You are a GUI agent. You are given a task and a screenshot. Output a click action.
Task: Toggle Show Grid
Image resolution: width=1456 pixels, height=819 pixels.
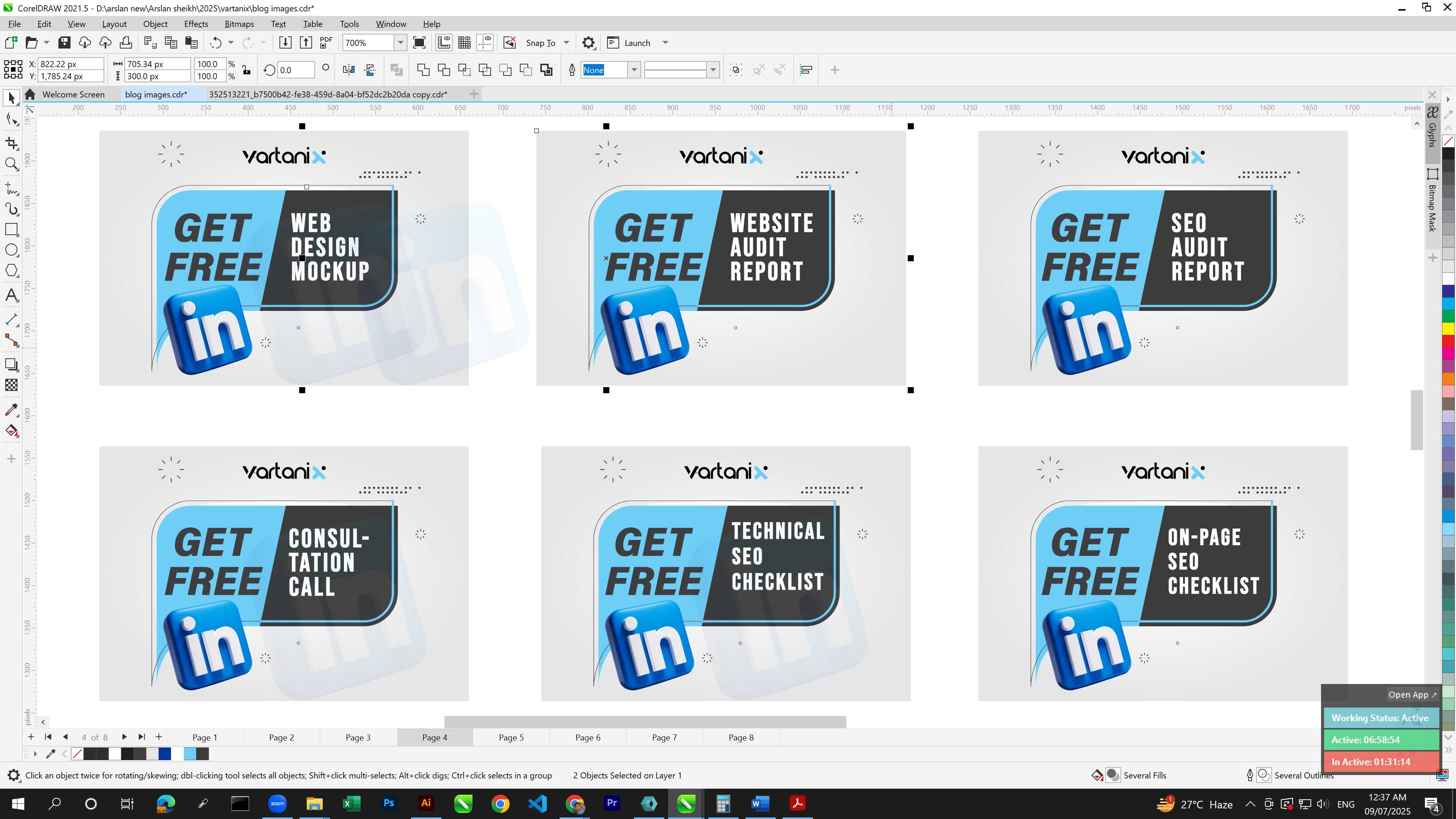coord(464,42)
